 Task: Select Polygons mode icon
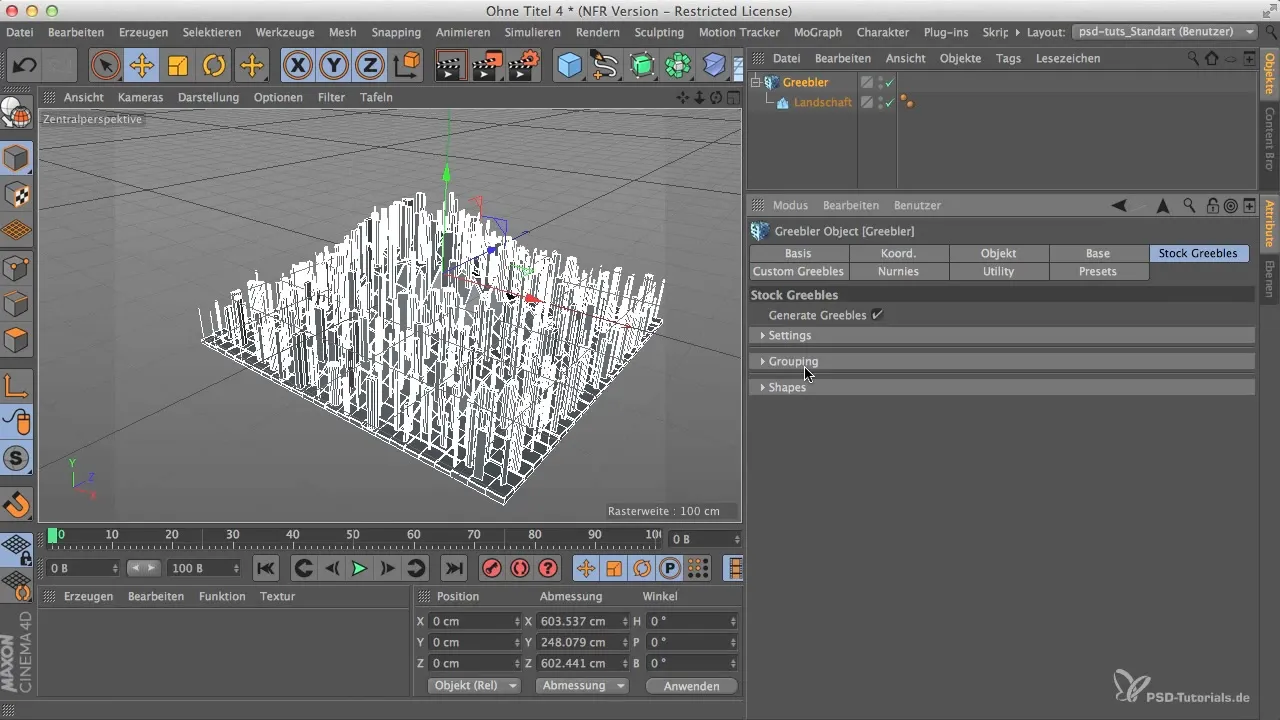click(17, 339)
